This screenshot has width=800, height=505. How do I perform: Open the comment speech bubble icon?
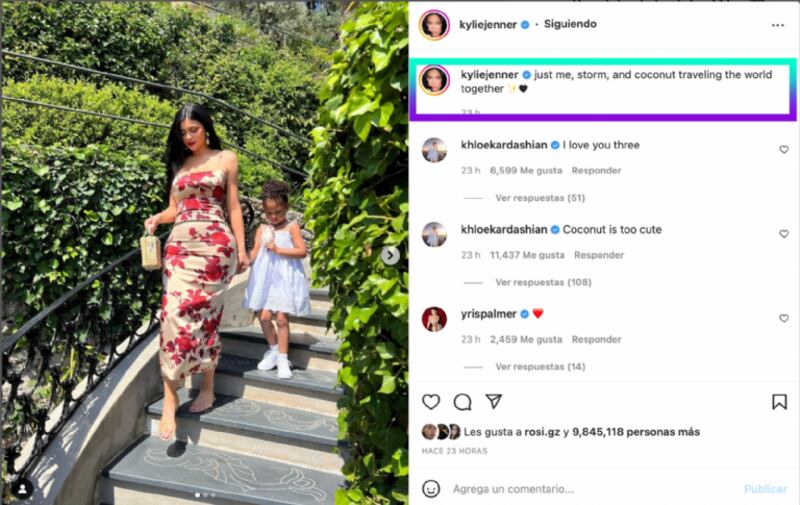(462, 402)
